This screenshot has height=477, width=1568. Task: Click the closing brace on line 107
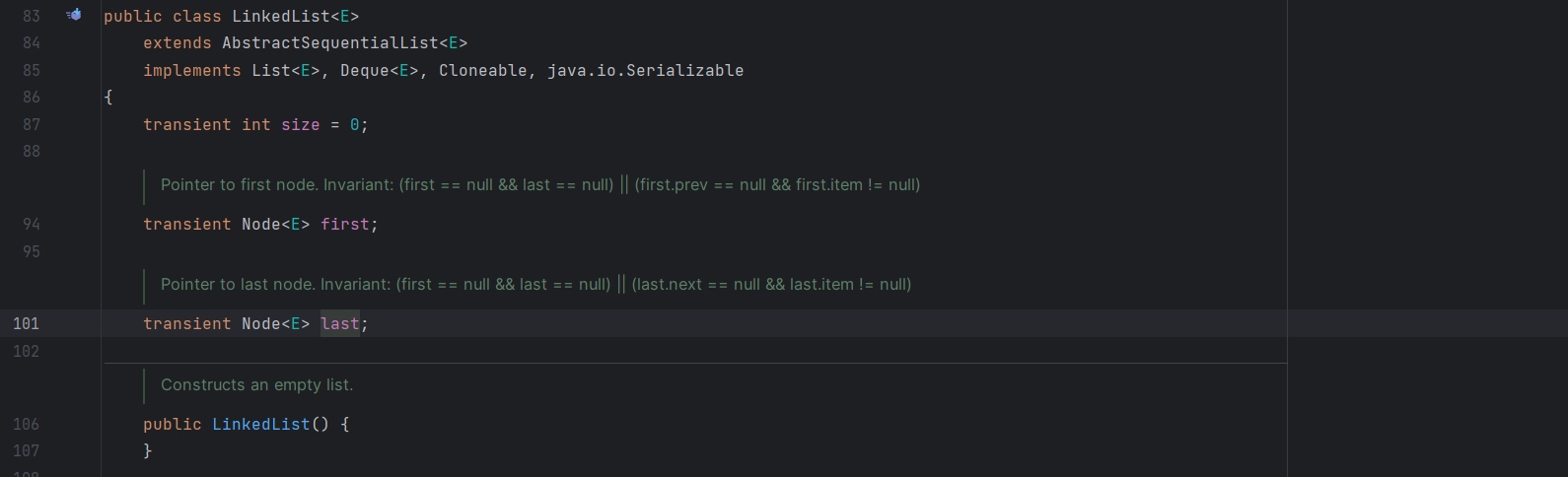(x=148, y=451)
